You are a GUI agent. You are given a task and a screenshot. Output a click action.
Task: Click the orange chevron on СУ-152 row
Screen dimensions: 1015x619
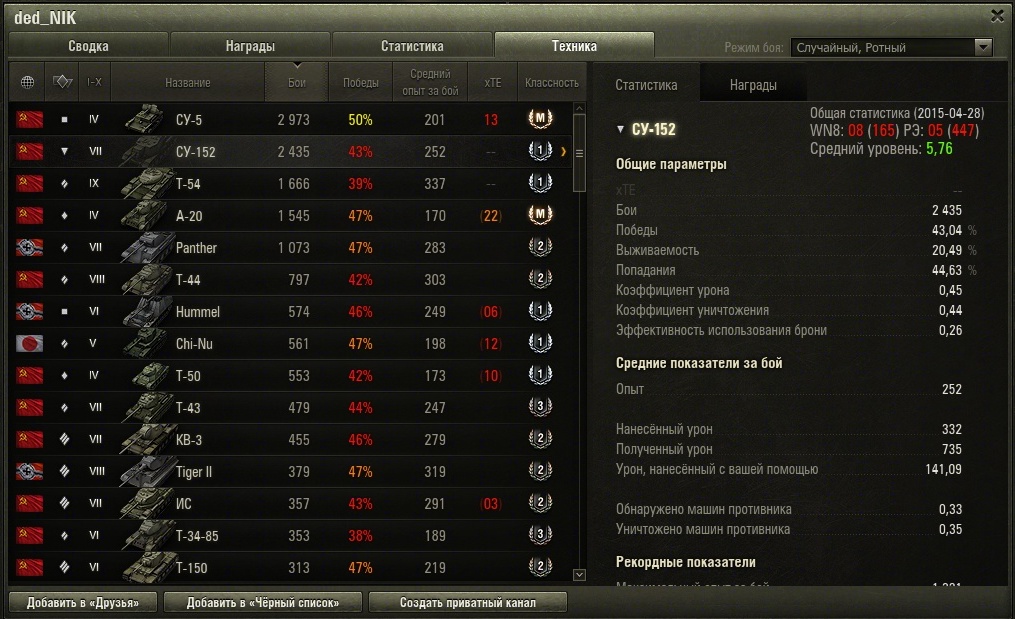click(563, 152)
